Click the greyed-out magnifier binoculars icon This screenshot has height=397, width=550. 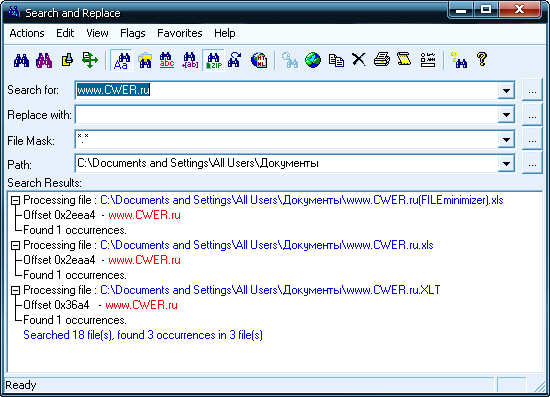tap(290, 60)
